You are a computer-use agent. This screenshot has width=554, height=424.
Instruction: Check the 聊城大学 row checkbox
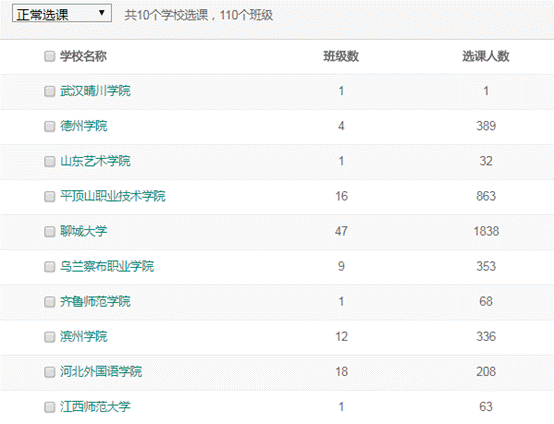(x=49, y=231)
